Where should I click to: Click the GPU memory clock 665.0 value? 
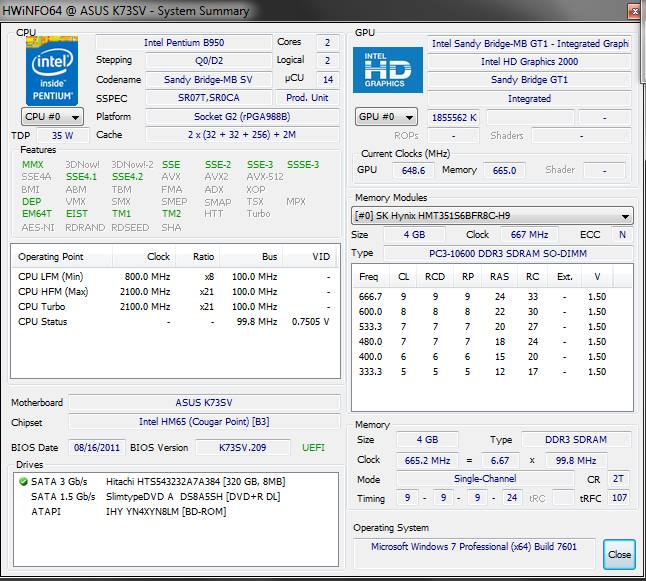click(504, 171)
